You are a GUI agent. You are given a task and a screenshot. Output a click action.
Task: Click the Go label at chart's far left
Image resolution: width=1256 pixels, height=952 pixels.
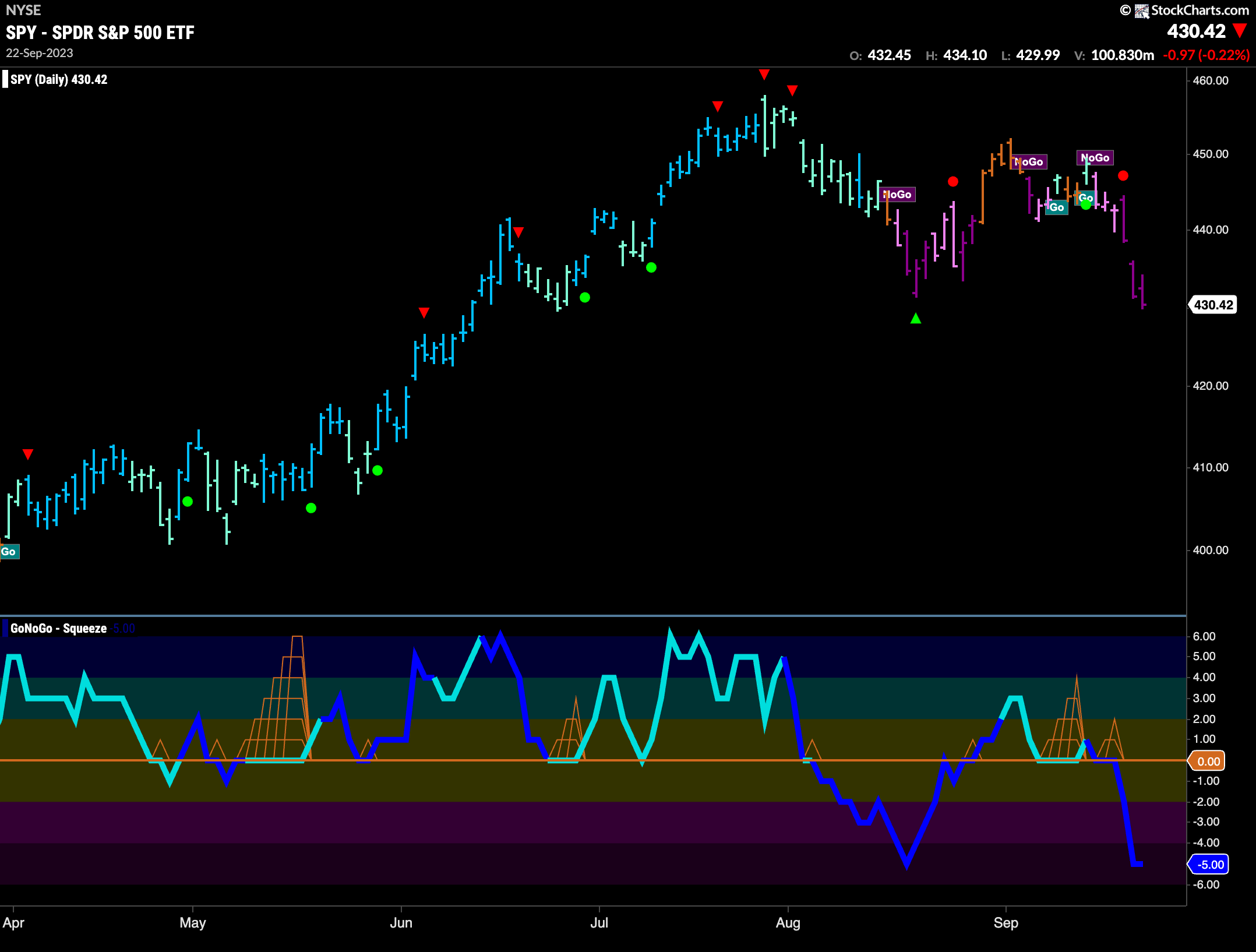(9, 551)
